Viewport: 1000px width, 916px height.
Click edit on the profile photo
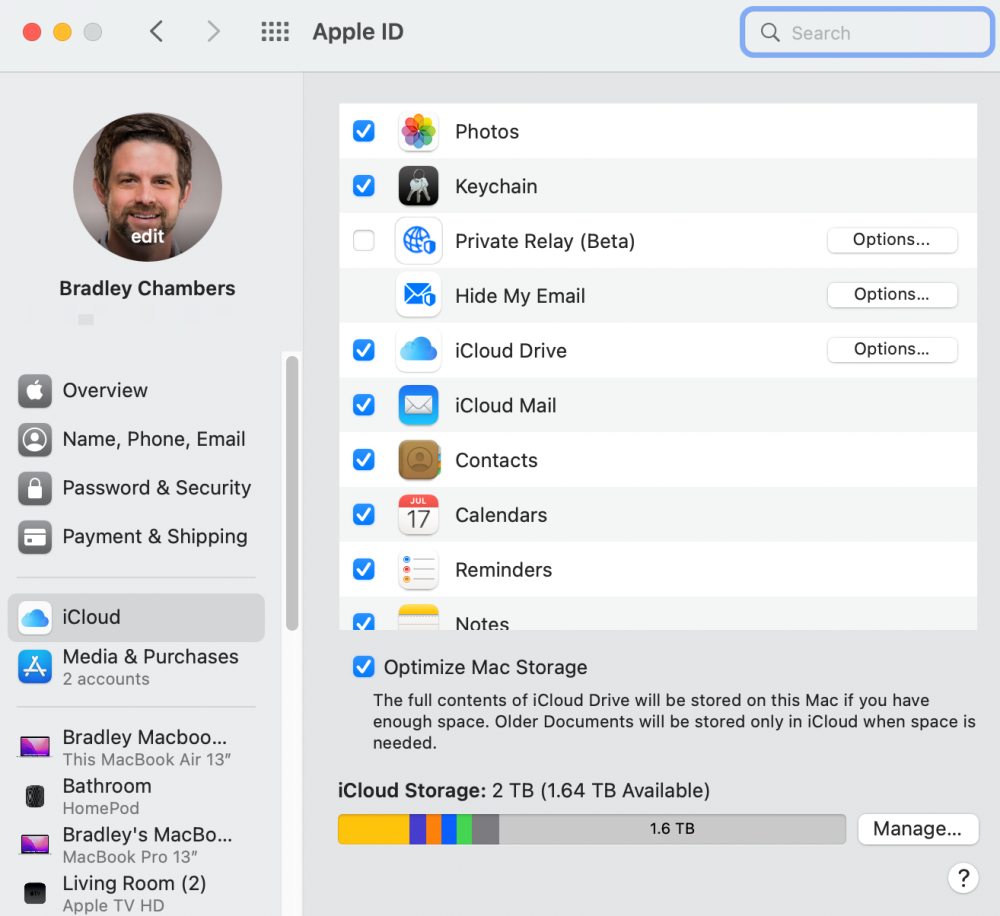click(147, 237)
